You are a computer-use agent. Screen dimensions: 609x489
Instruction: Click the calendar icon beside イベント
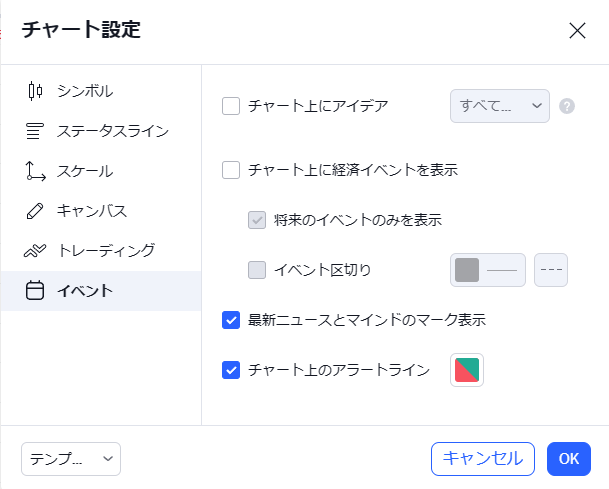click(x=35, y=291)
